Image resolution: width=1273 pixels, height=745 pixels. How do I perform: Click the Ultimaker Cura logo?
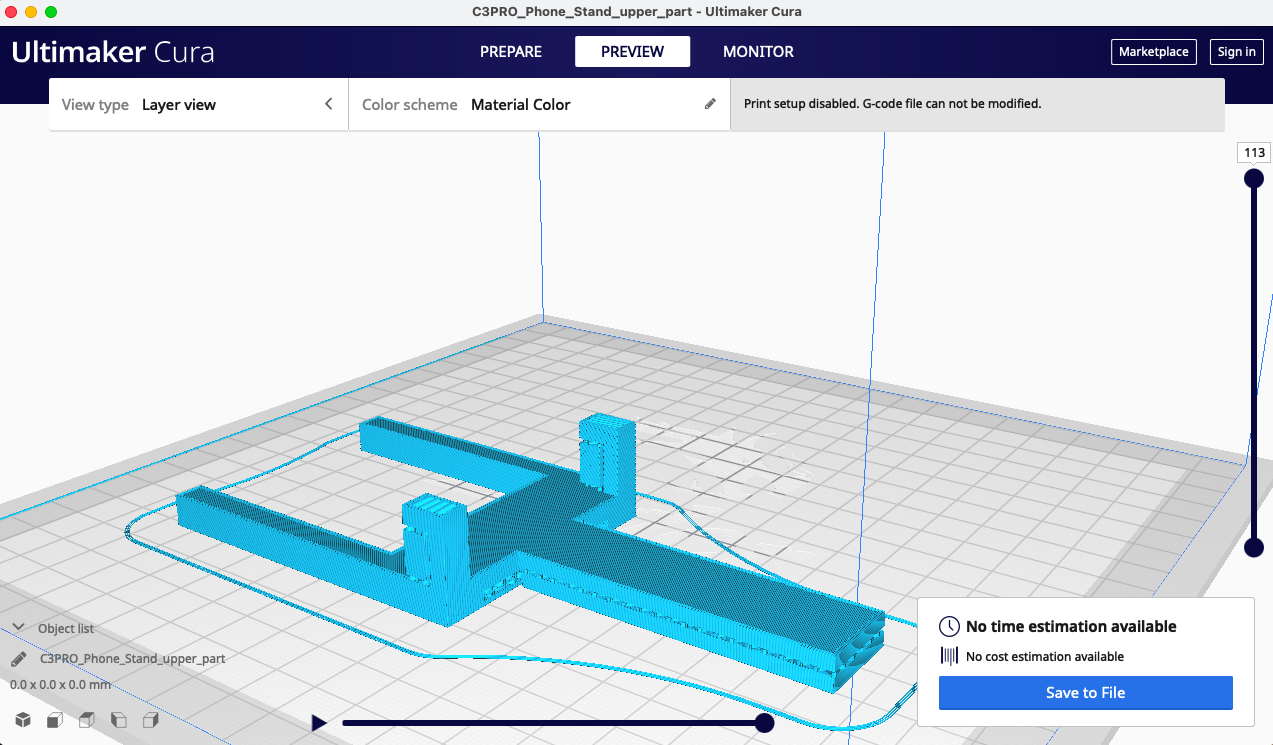113,52
